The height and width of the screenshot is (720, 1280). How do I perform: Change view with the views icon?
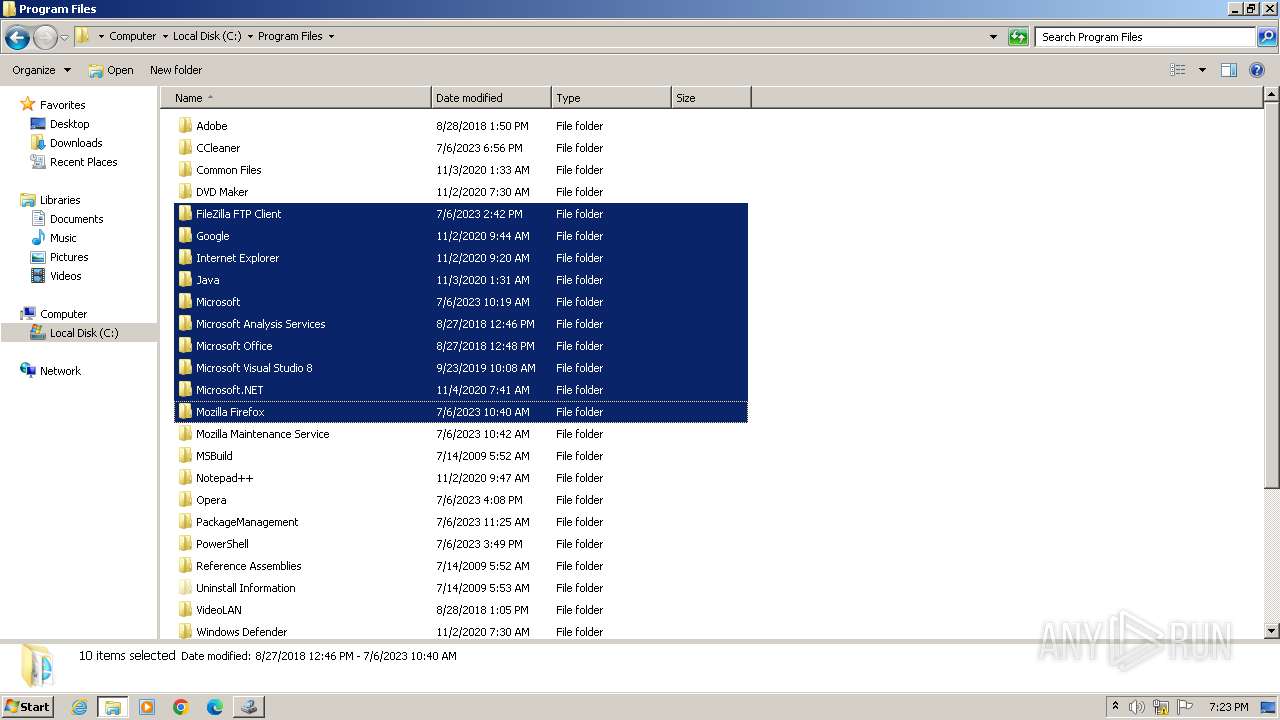pyautogui.click(x=1178, y=70)
